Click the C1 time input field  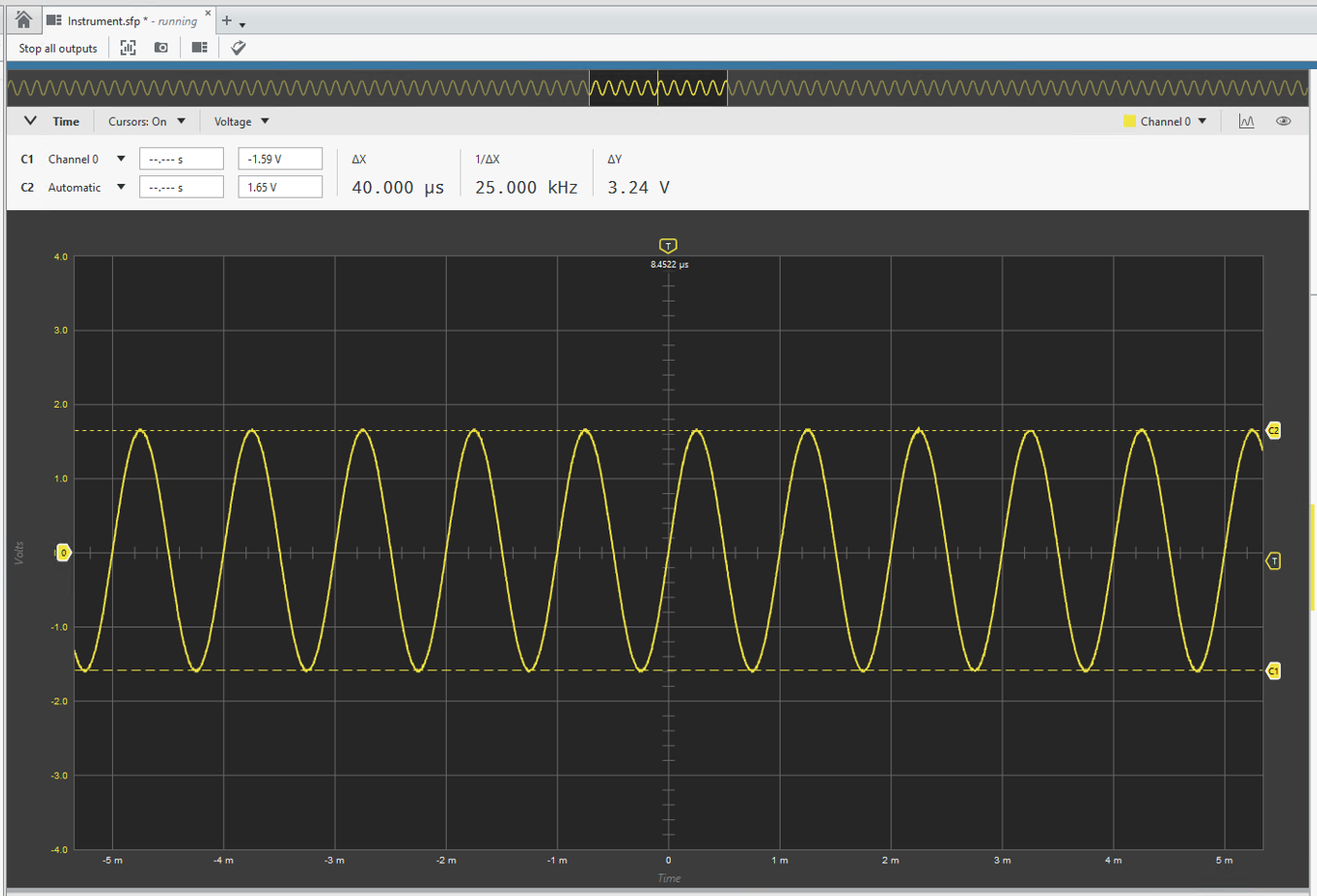181,160
